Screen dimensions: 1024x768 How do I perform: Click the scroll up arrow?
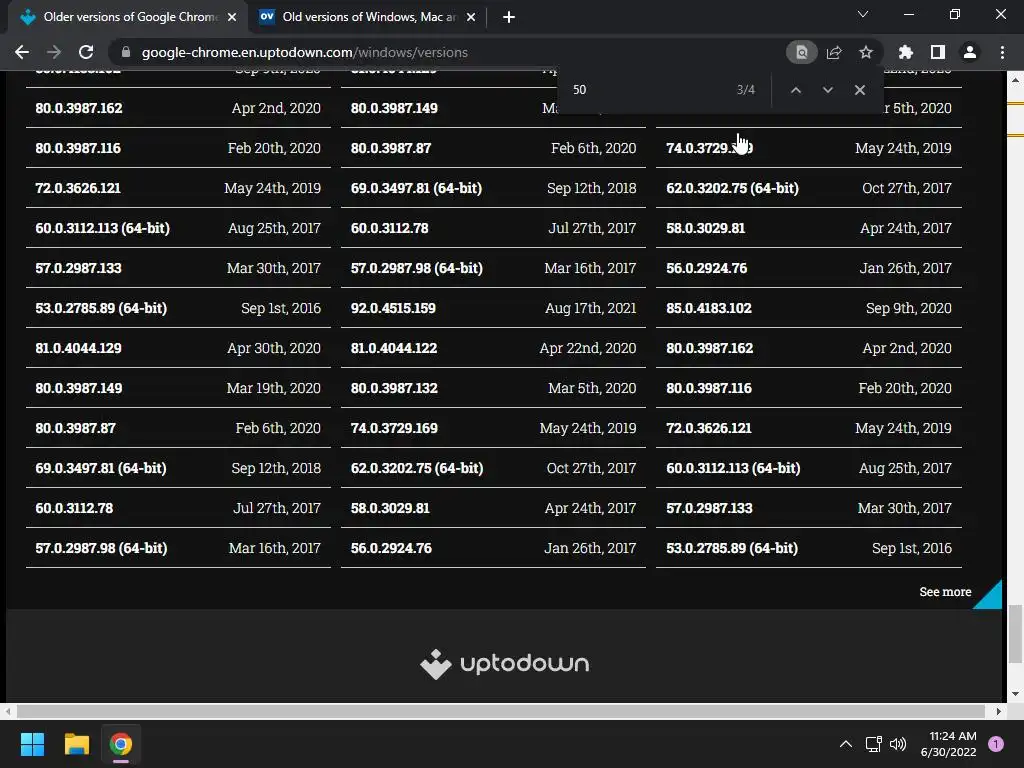coord(1015,80)
